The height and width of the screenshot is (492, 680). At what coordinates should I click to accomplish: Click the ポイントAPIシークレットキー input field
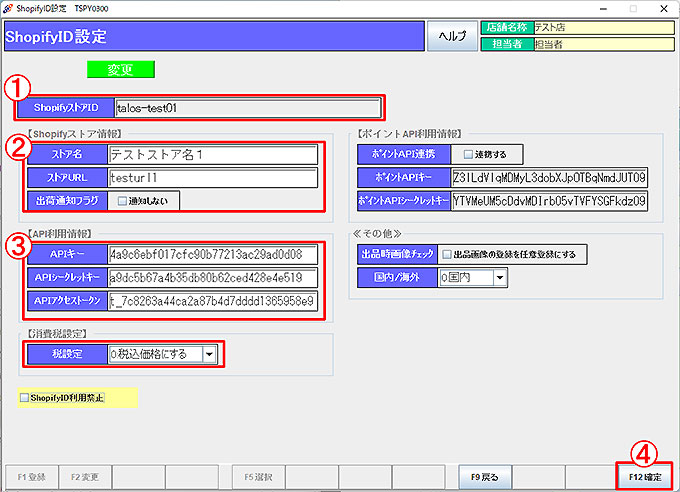(x=549, y=201)
